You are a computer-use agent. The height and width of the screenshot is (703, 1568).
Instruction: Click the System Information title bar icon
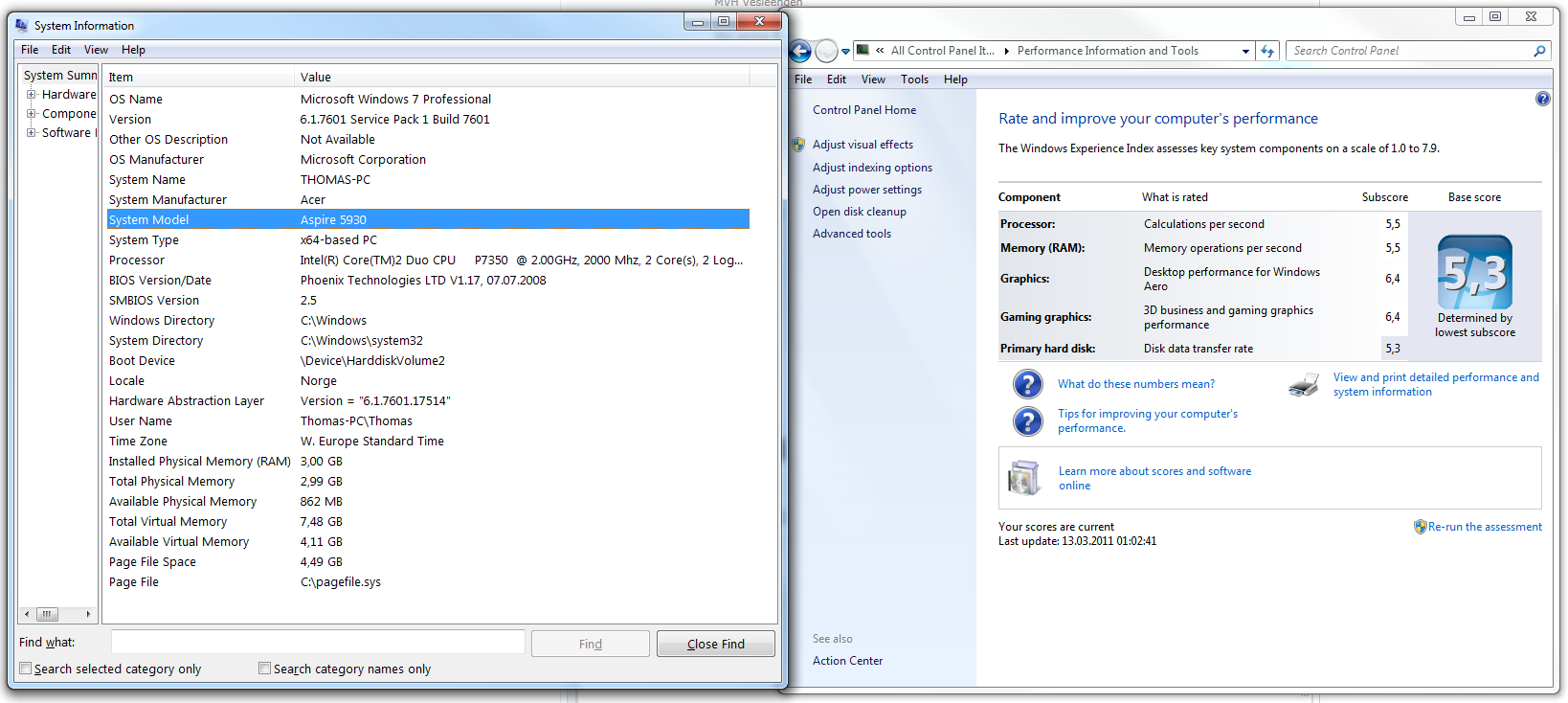click(x=22, y=25)
